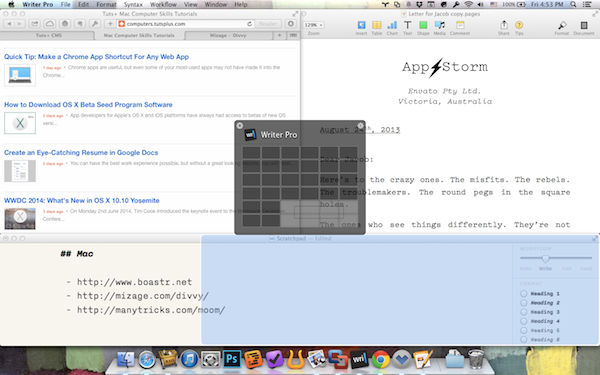Select Heading 5 format radio button

coord(523,331)
